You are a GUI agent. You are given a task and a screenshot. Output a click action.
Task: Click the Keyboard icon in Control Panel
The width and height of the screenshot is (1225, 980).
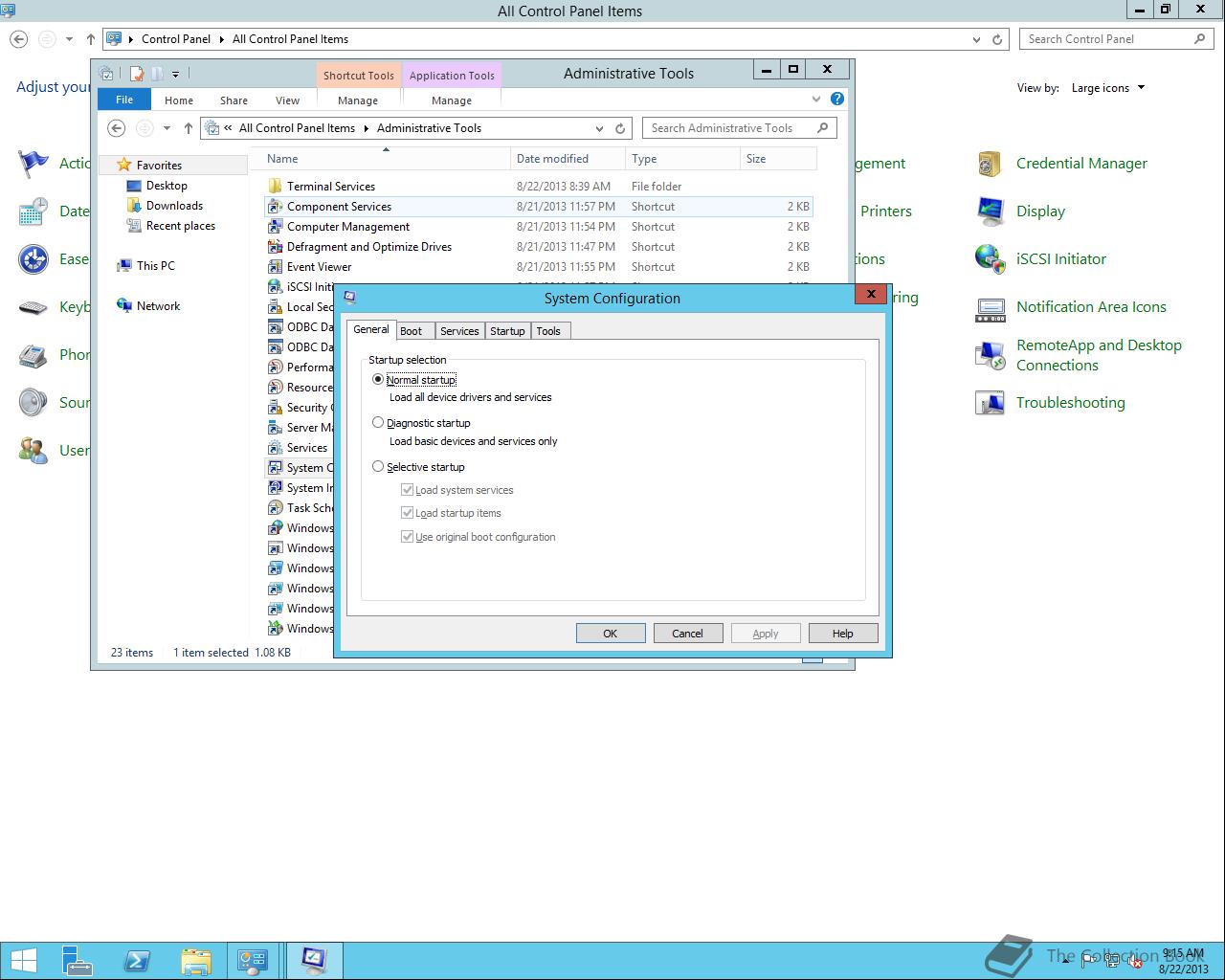[33, 307]
